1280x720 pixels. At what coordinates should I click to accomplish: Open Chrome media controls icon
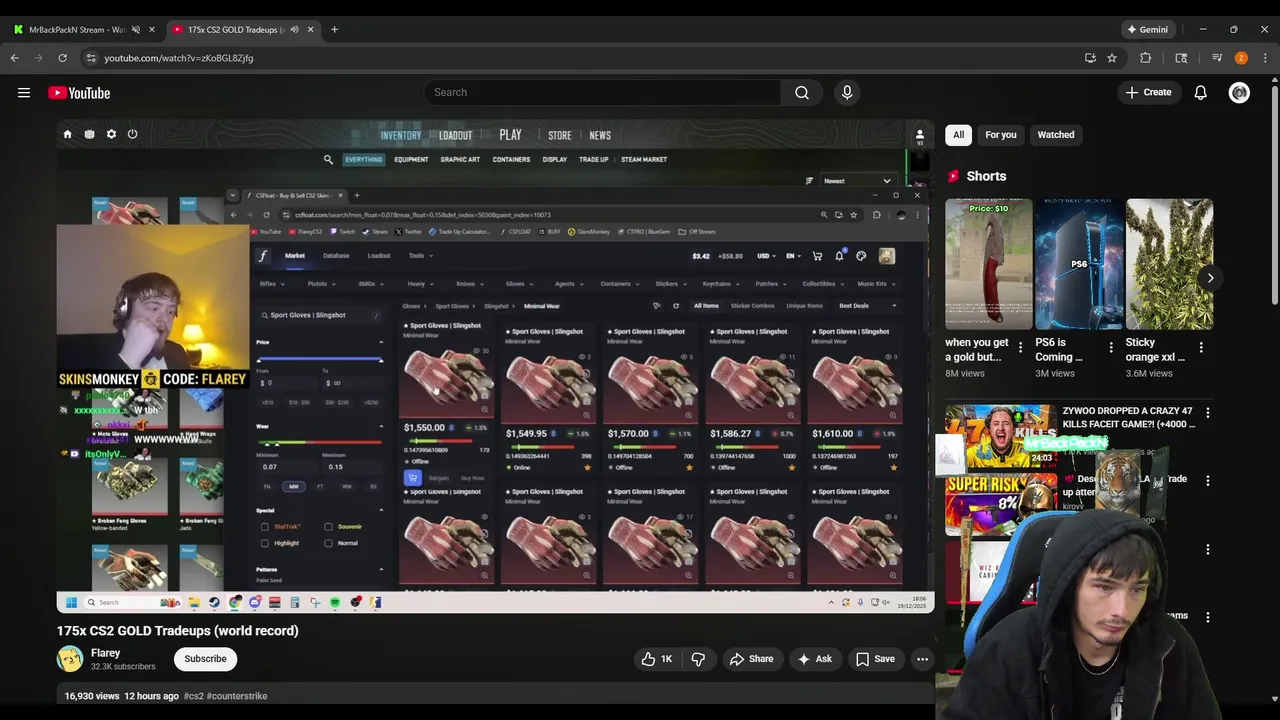1217,58
